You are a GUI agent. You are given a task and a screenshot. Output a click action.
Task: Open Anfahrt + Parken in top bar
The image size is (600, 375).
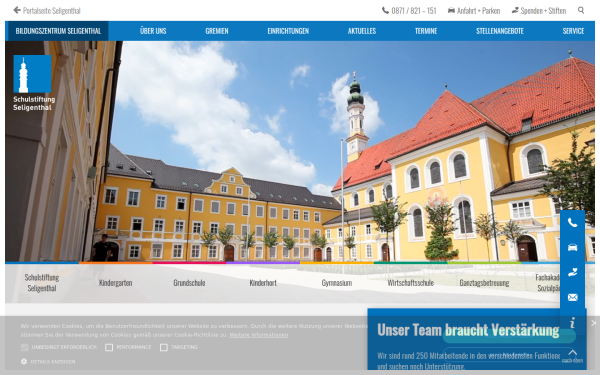coord(474,10)
